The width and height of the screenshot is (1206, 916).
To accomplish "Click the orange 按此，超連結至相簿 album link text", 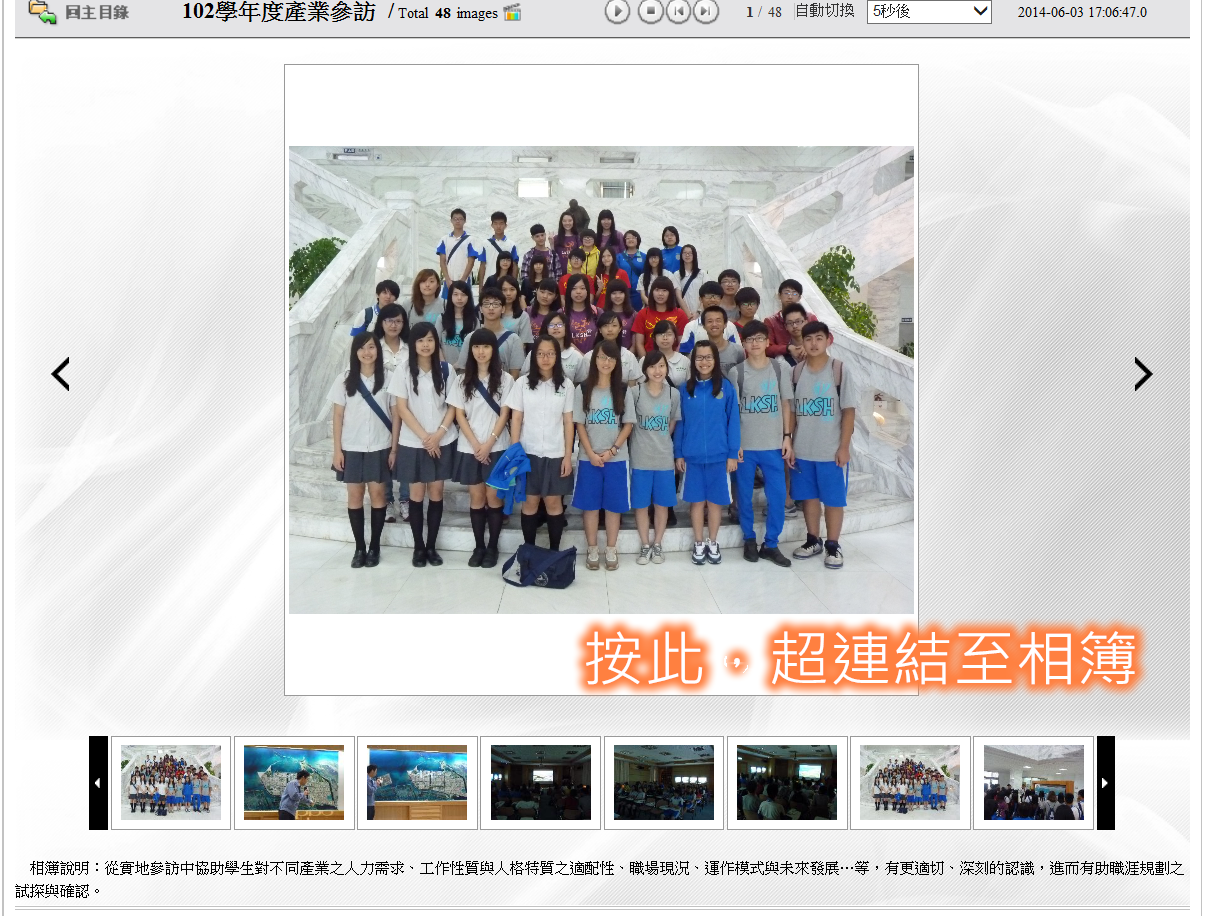I will pyautogui.click(x=860, y=658).
